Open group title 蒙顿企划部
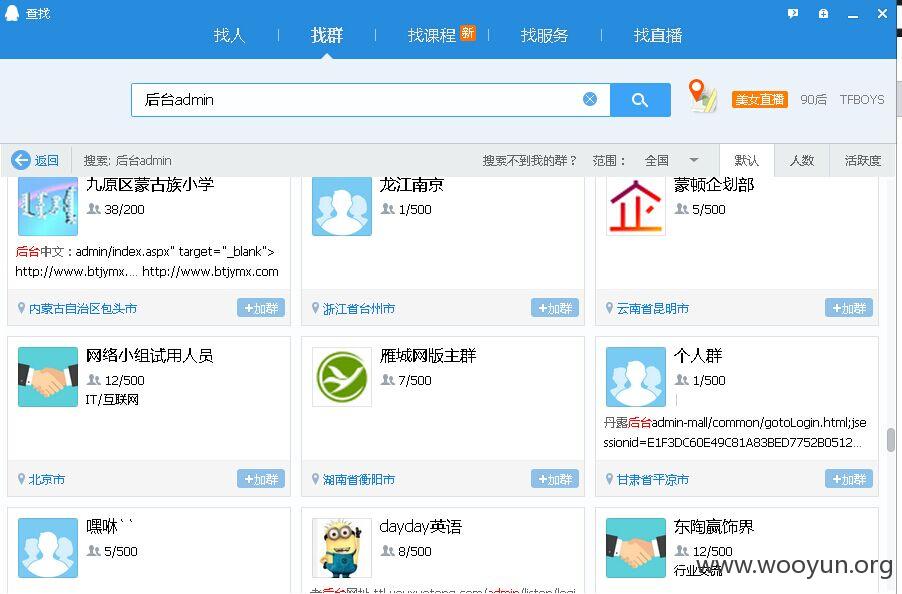This screenshot has width=902, height=594. pyautogui.click(x=713, y=185)
